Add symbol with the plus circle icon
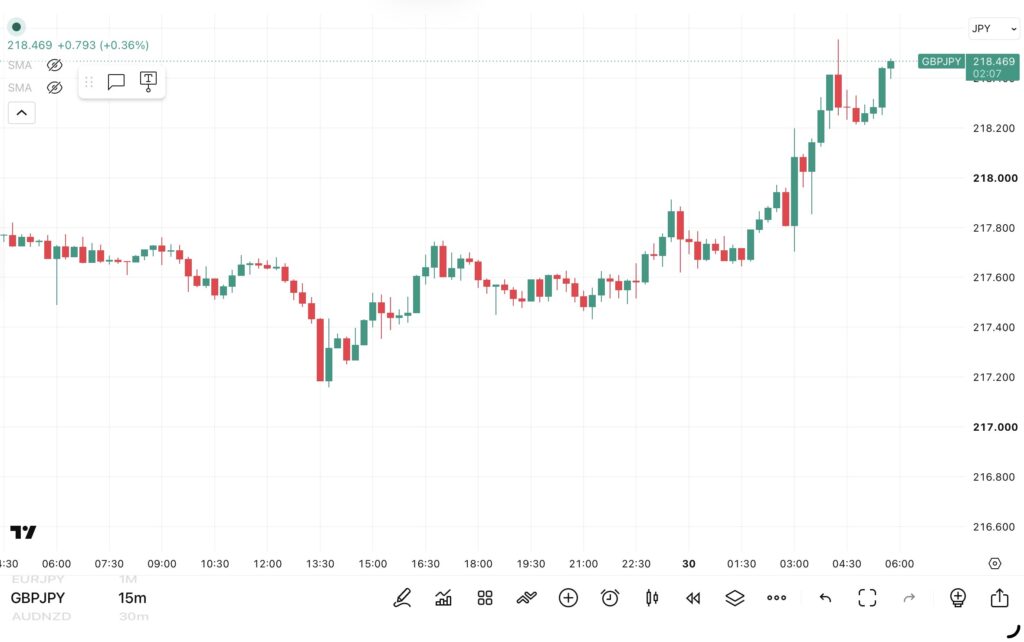 [568, 598]
